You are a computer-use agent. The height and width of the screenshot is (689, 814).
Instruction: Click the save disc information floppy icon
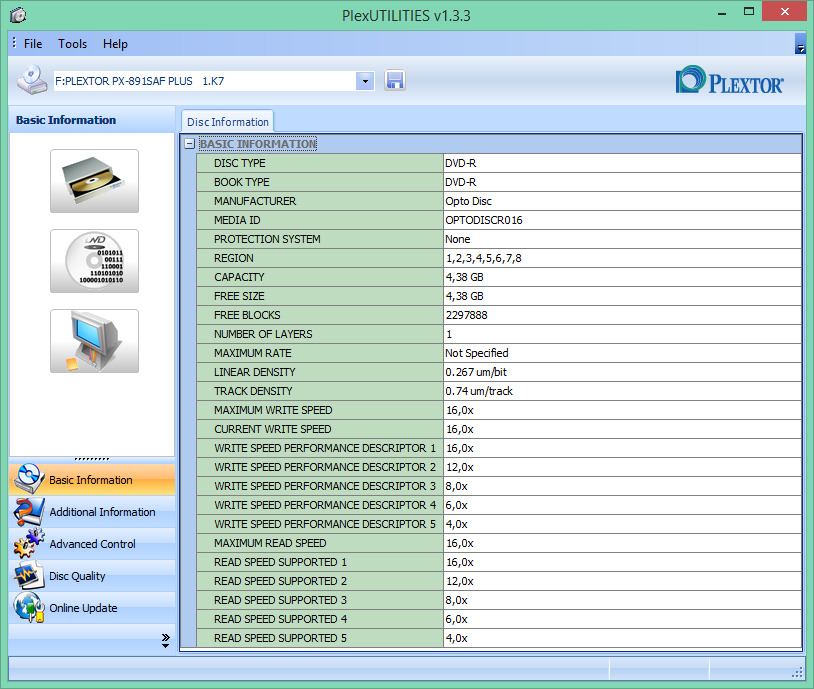(x=395, y=80)
